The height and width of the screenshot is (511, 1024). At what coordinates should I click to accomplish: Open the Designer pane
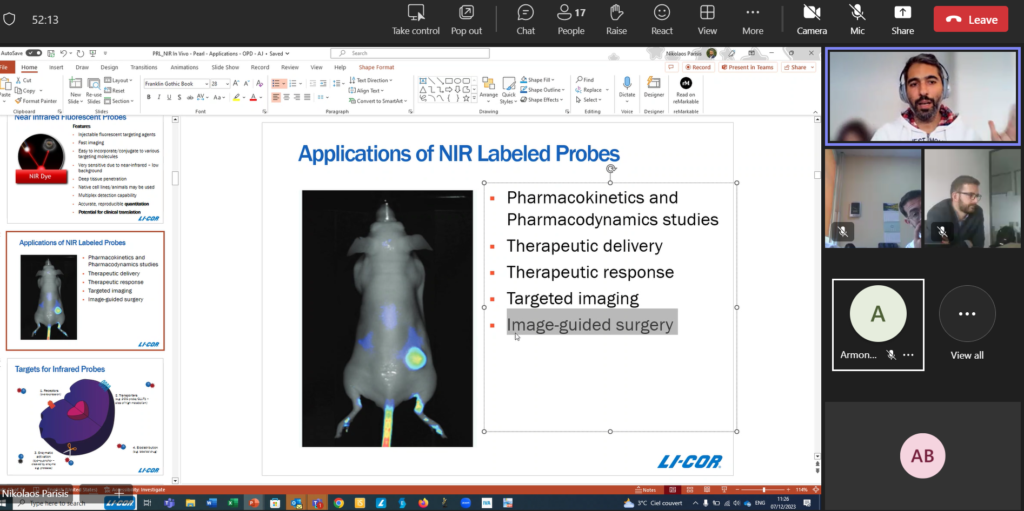click(654, 88)
